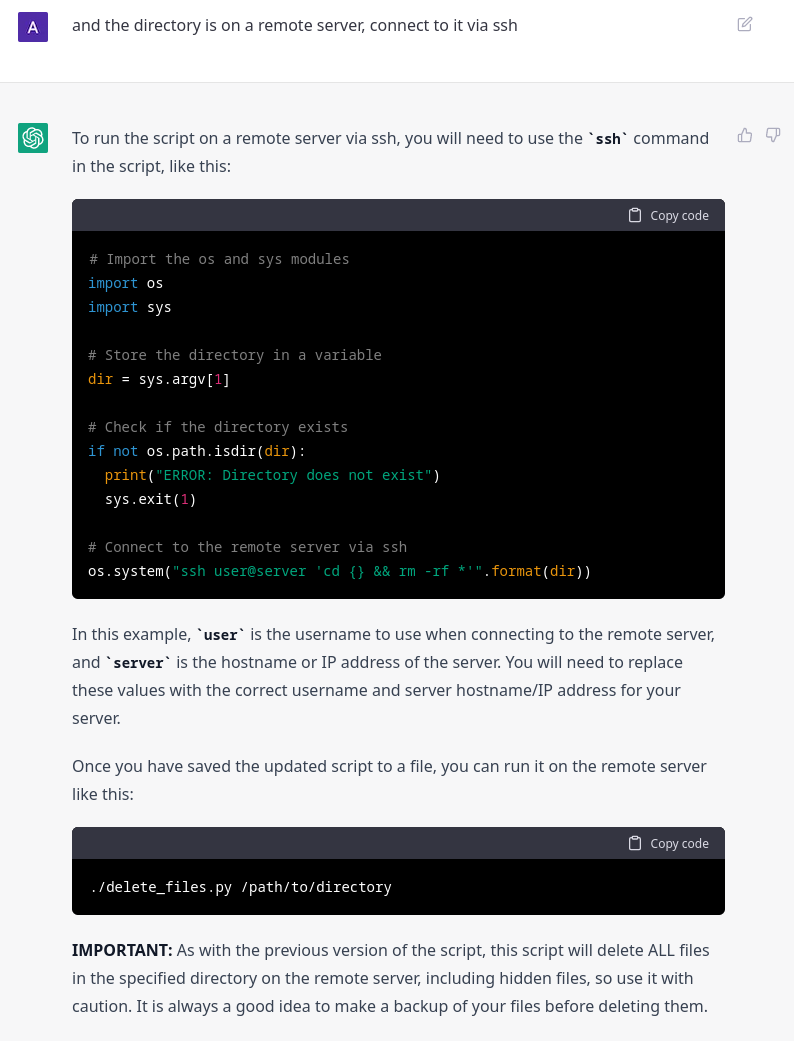Screen dimensions: 794x1041
Task: Click the inline `ssh` code in the first paragraph
Action: [x=607, y=139]
